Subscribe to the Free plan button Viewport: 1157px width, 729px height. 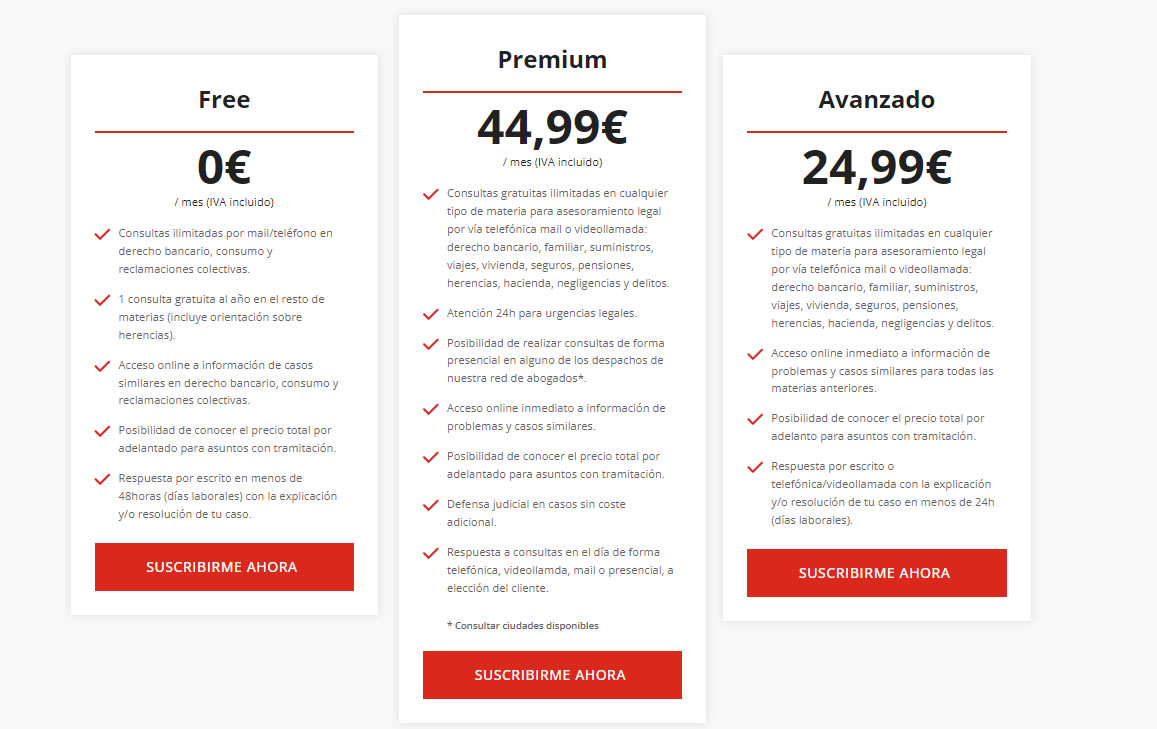click(224, 567)
